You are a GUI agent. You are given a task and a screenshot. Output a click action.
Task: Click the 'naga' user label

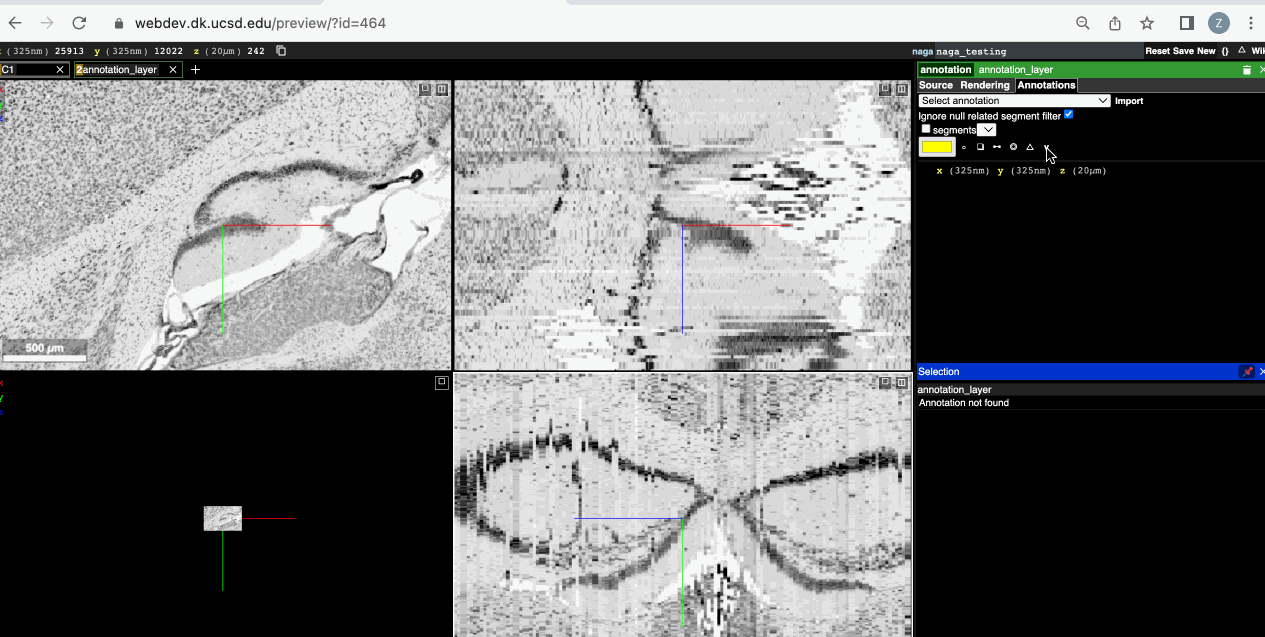(922, 51)
